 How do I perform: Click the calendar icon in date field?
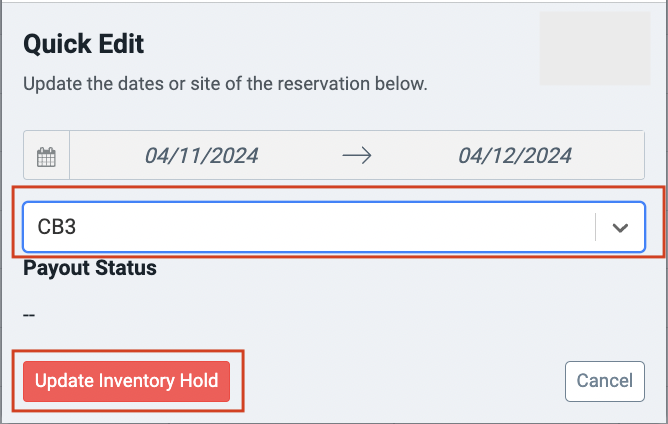(46, 157)
